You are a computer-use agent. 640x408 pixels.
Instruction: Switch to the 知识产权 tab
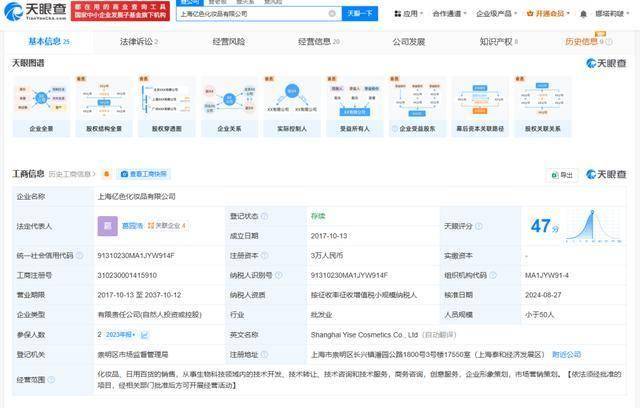pyautogui.click(x=498, y=42)
